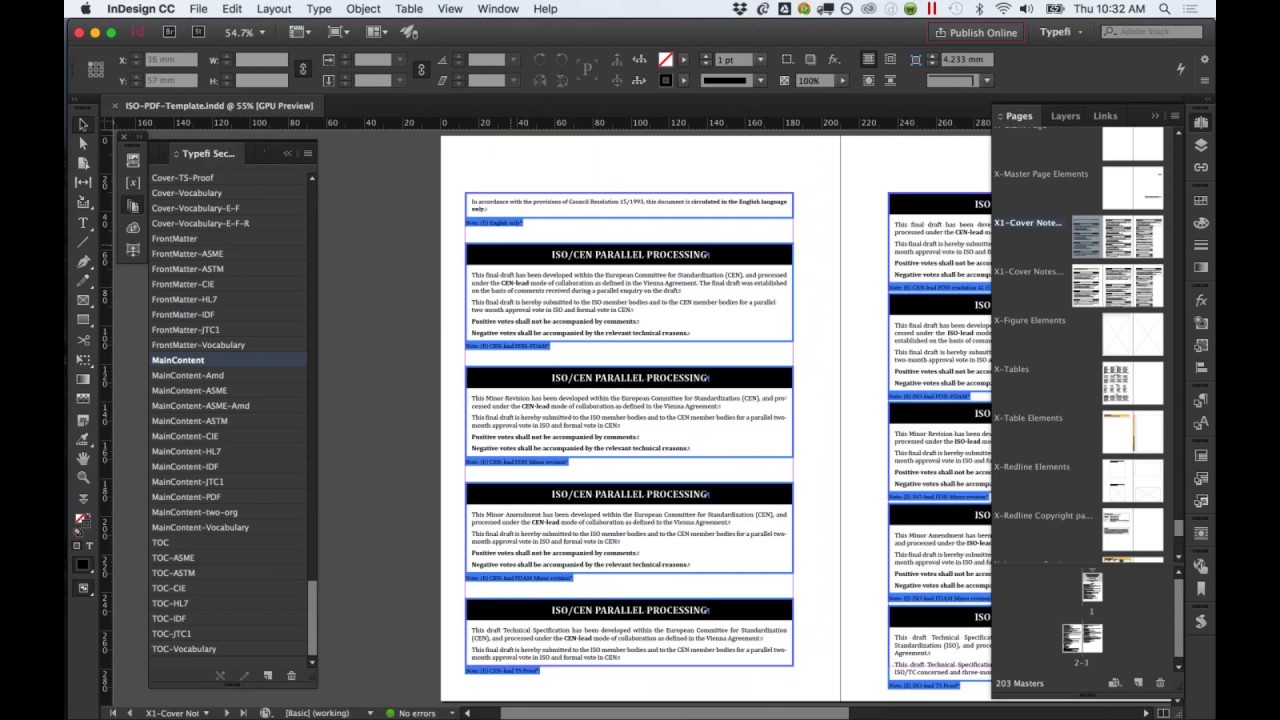Image resolution: width=1280 pixels, height=720 pixels.
Task: Open the Typefi workspace switcher
Action: pyautogui.click(x=1061, y=32)
